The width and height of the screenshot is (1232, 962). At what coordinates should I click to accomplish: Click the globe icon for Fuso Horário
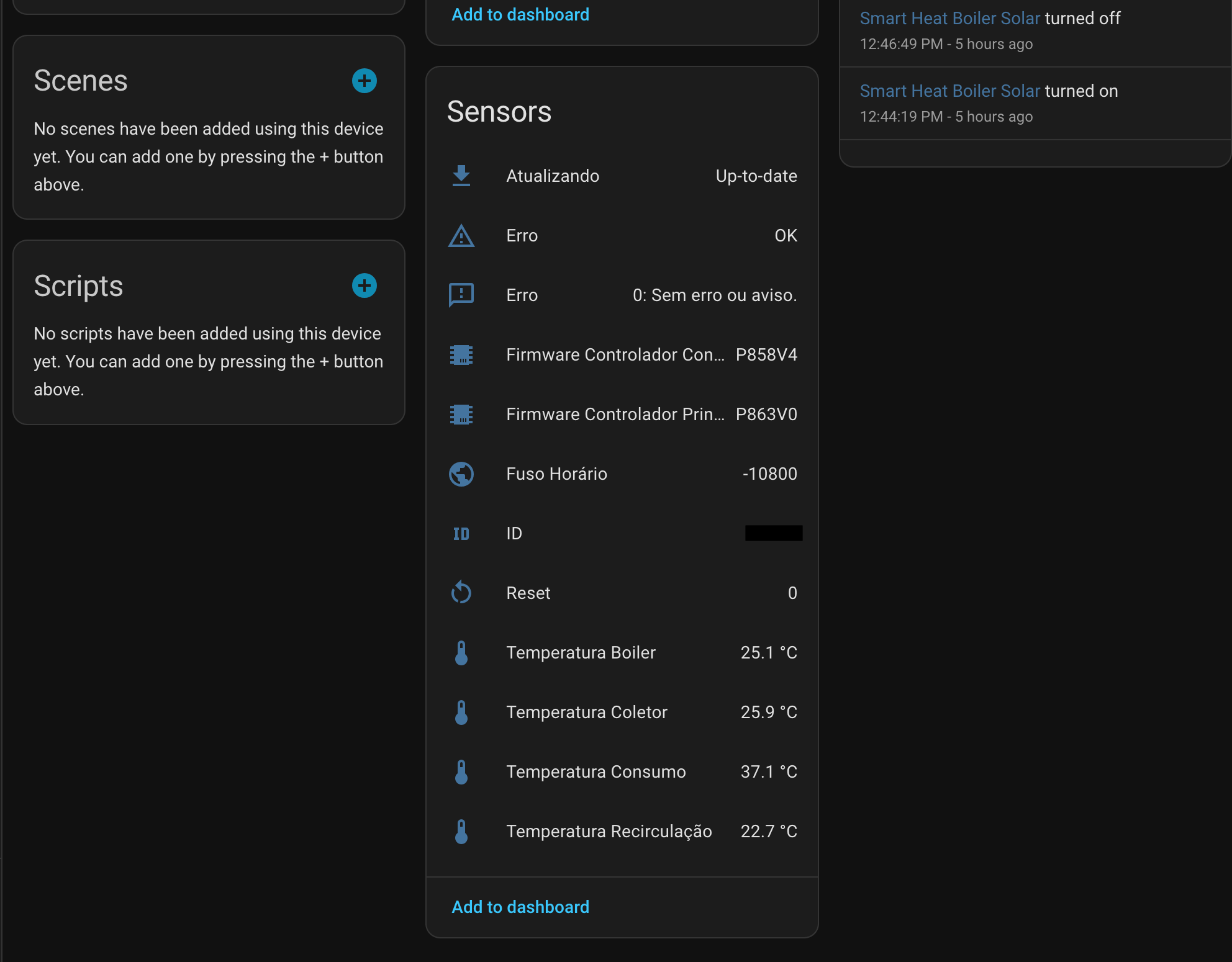click(x=461, y=474)
